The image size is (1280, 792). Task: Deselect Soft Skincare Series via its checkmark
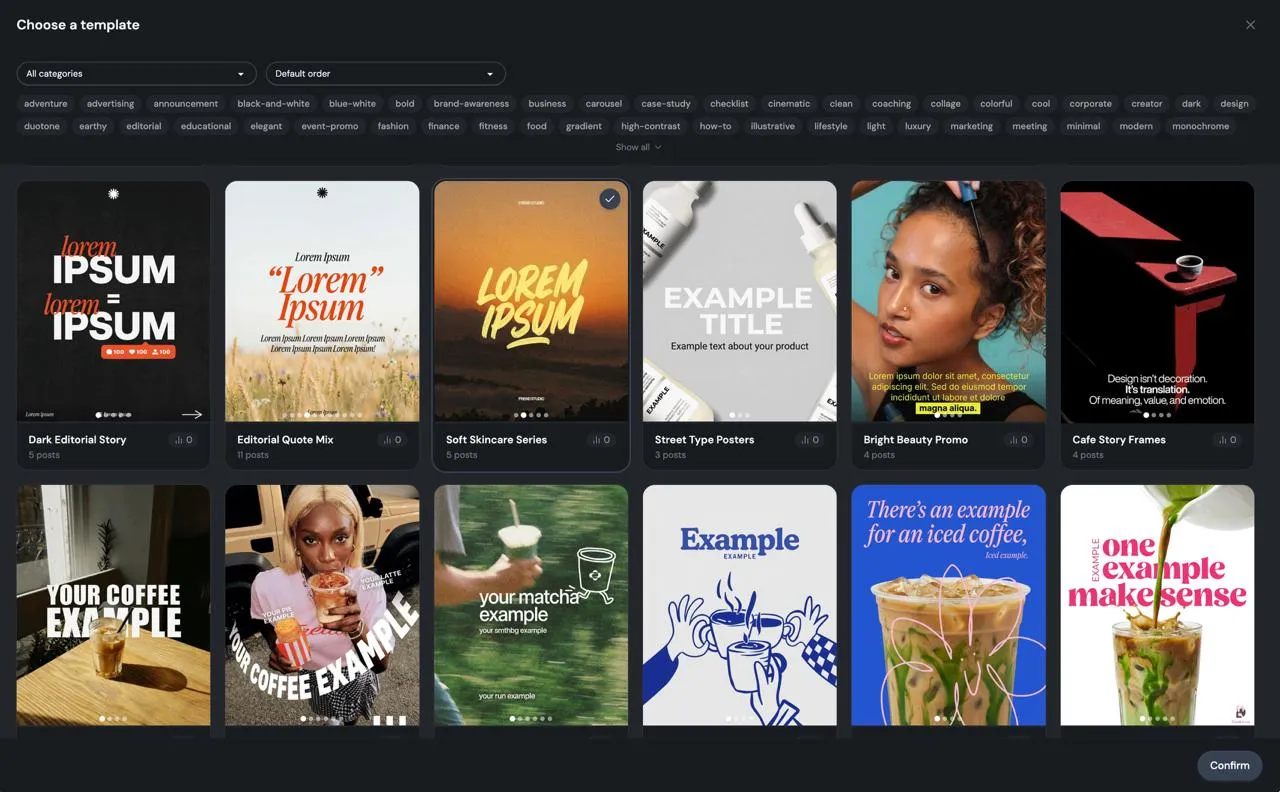(610, 199)
